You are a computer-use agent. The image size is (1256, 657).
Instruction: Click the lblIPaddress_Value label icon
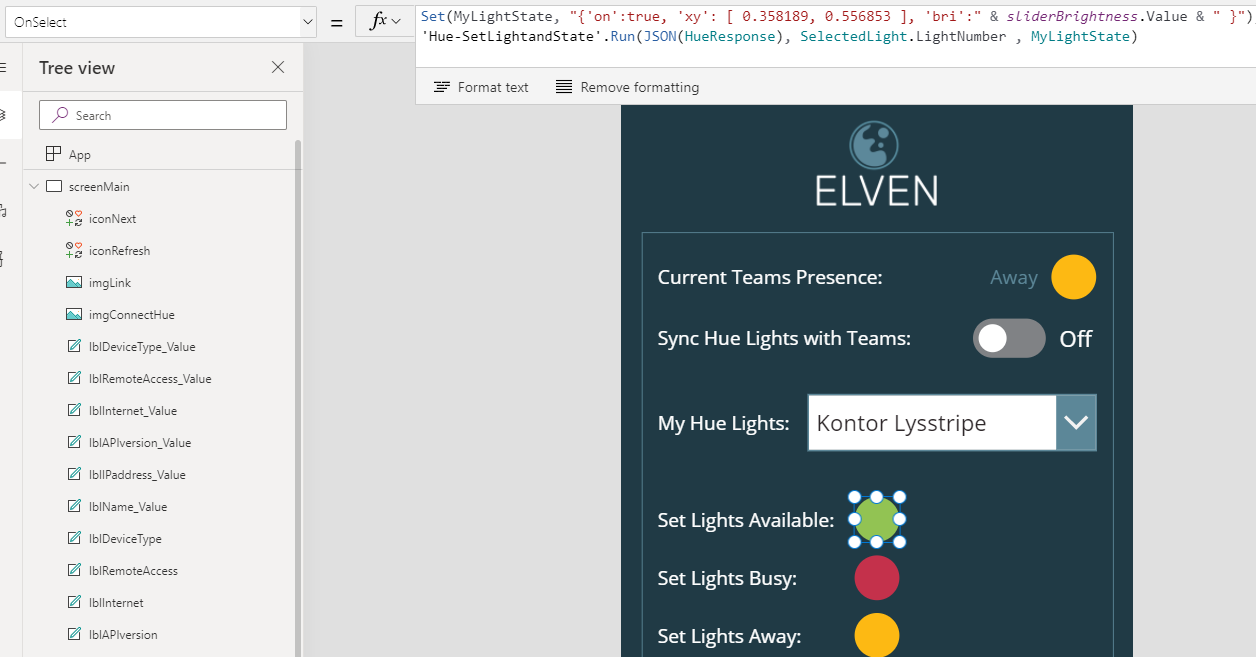coord(74,475)
